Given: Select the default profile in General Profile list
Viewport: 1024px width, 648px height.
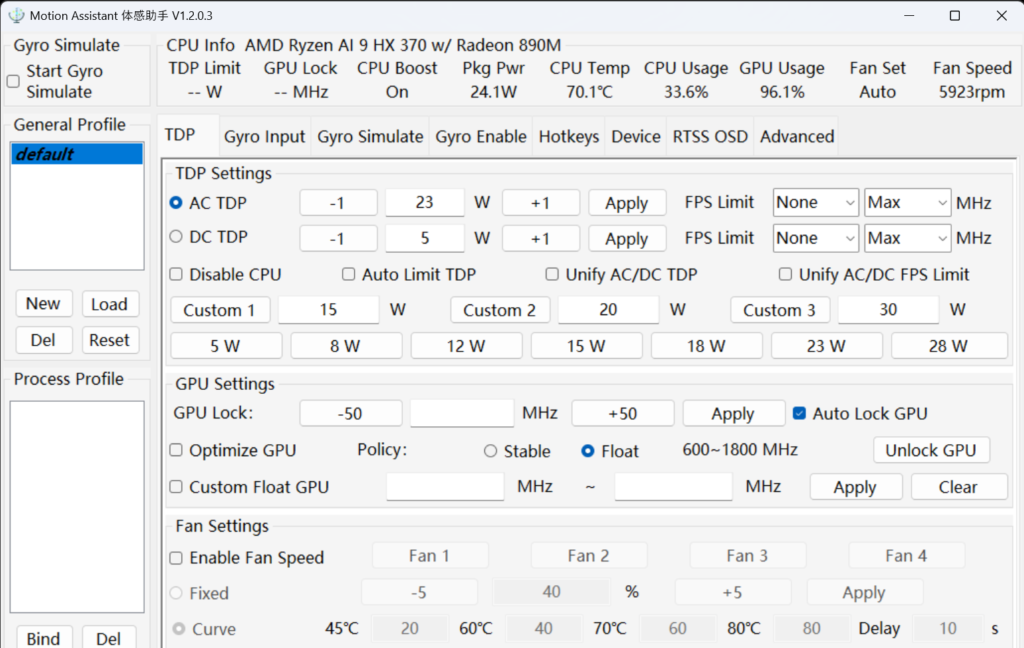Looking at the screenshot, I should tap(77, 154).
